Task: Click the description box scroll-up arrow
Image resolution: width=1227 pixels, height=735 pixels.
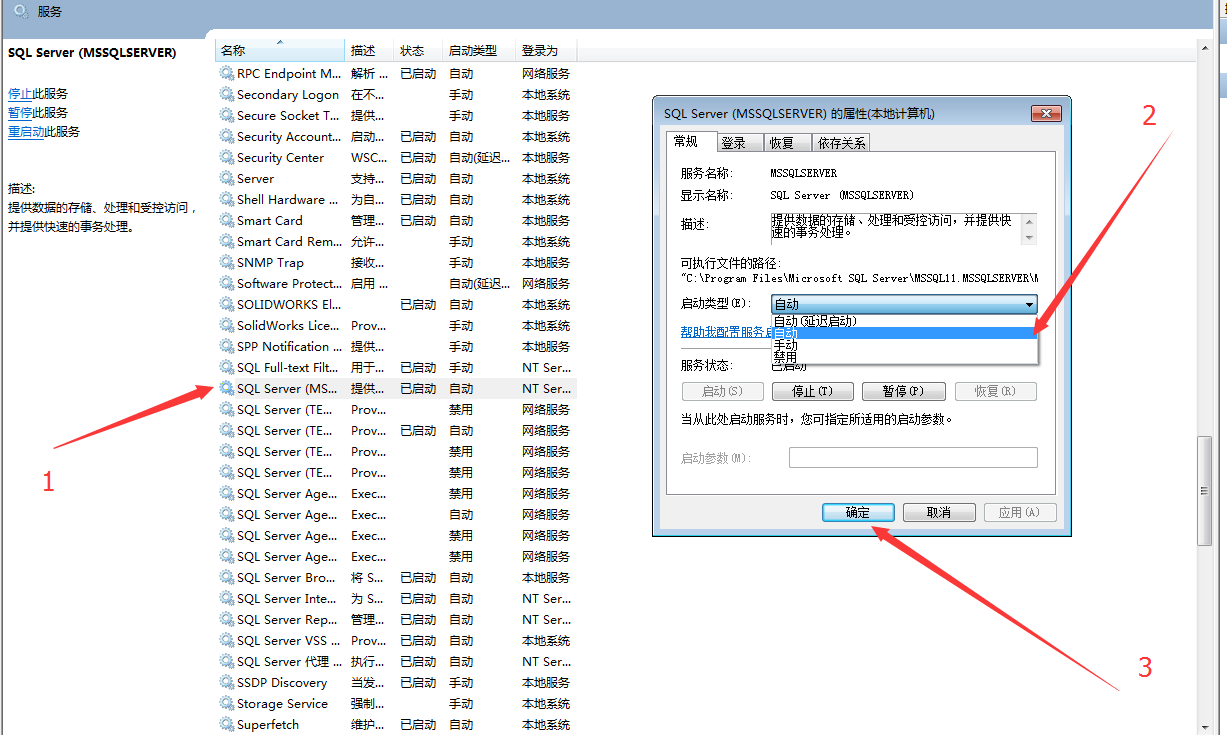Action: tap(1029, 221)
